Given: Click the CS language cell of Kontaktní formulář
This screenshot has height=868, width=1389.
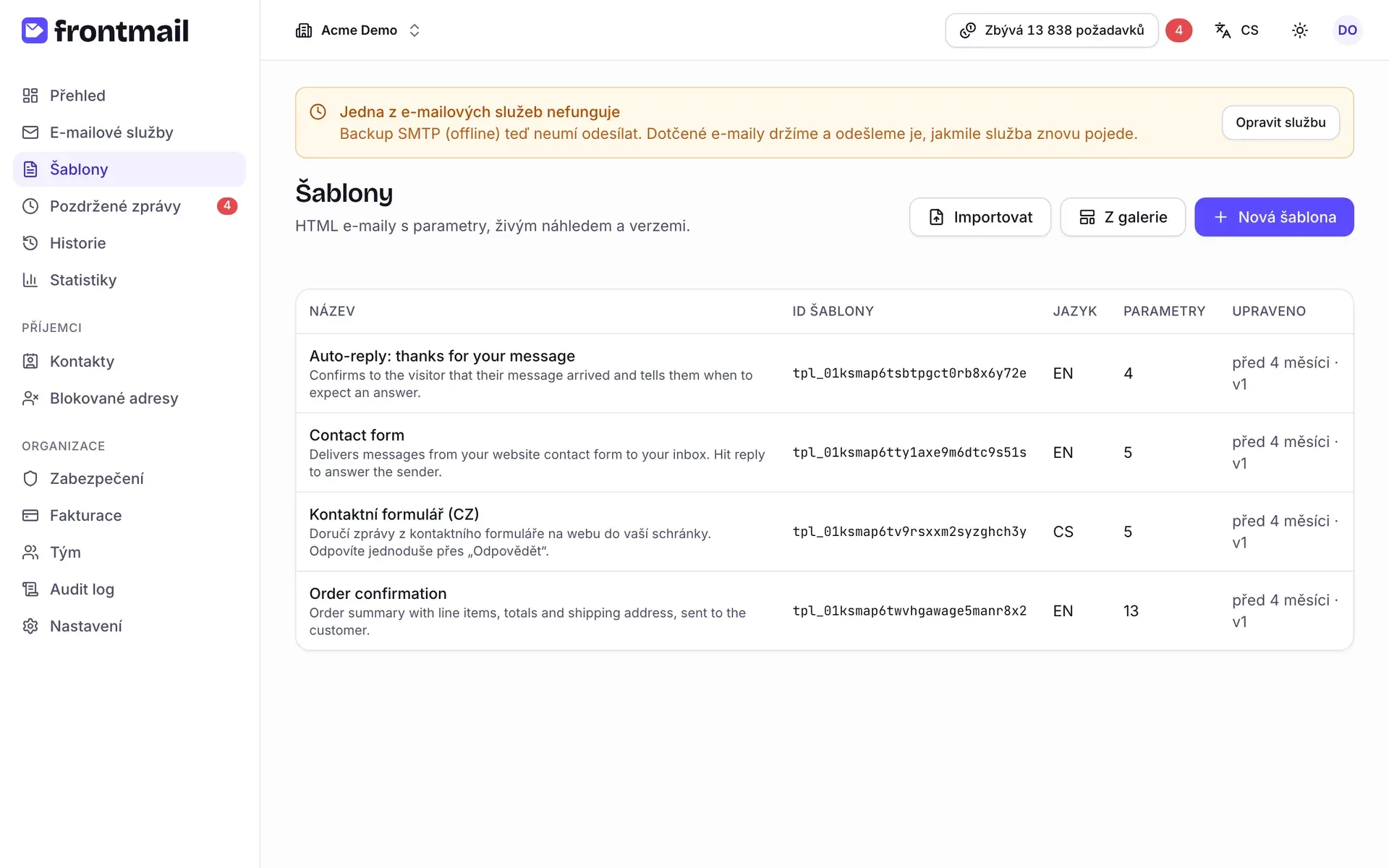Looking at the screenshot, I should [1063, 532].
